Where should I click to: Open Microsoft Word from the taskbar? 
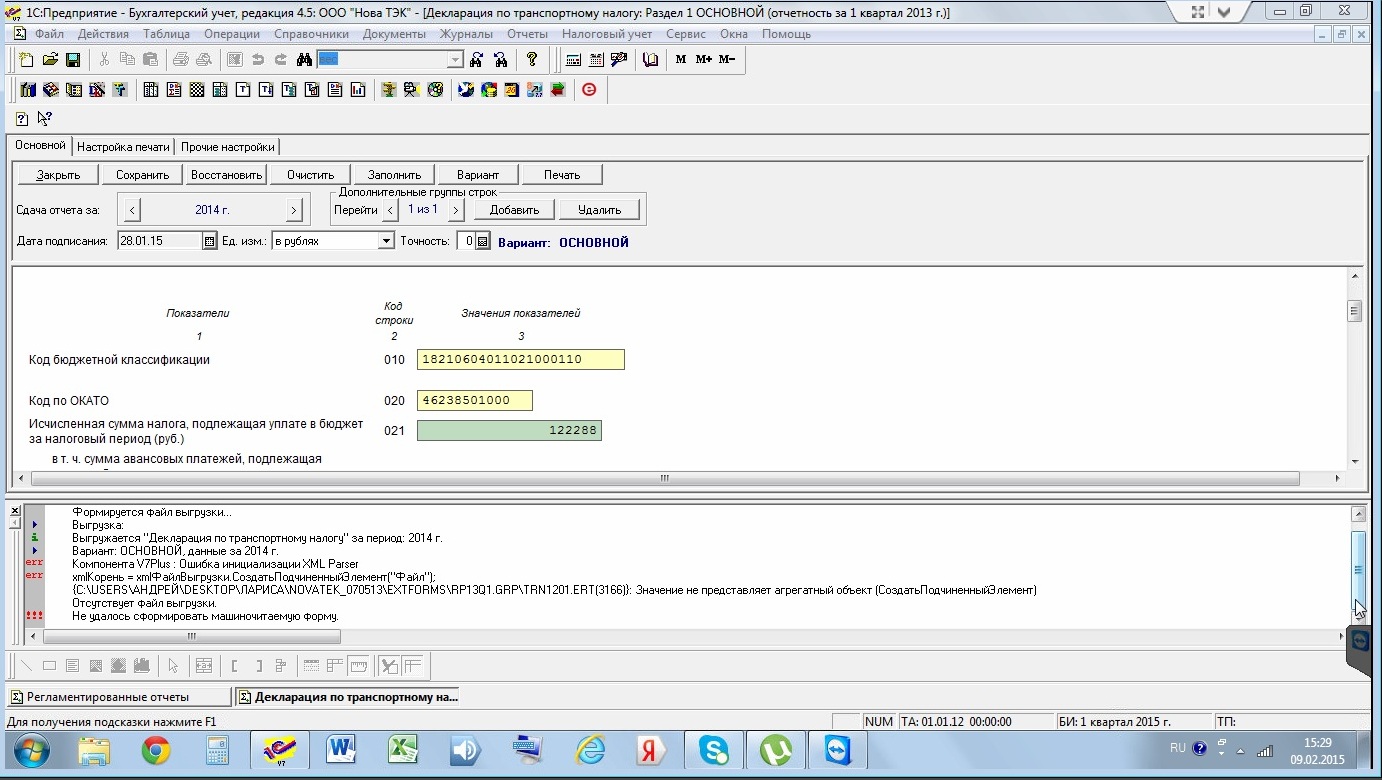(x=341, y=748)
